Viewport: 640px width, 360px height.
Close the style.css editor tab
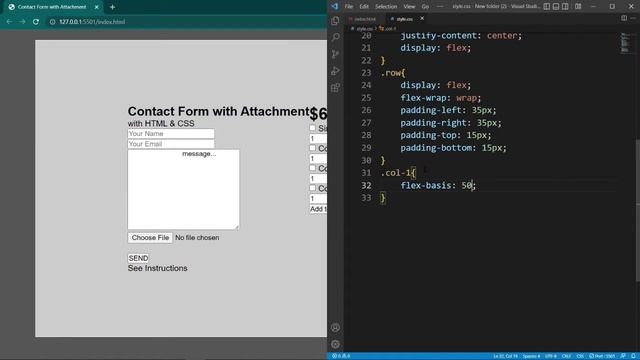[x=422, y=18]
